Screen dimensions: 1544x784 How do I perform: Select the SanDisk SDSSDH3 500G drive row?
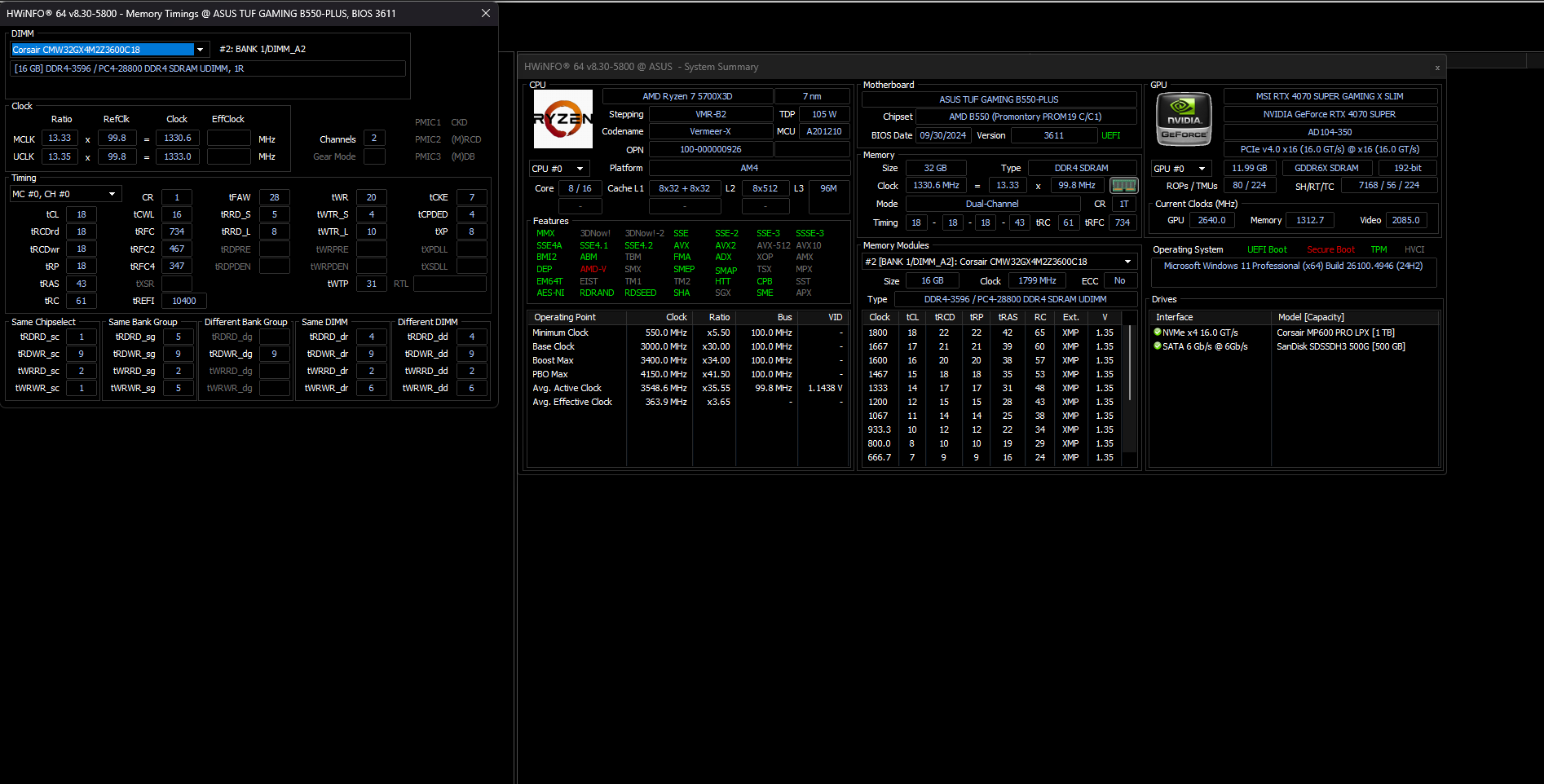click(1294, 346)
